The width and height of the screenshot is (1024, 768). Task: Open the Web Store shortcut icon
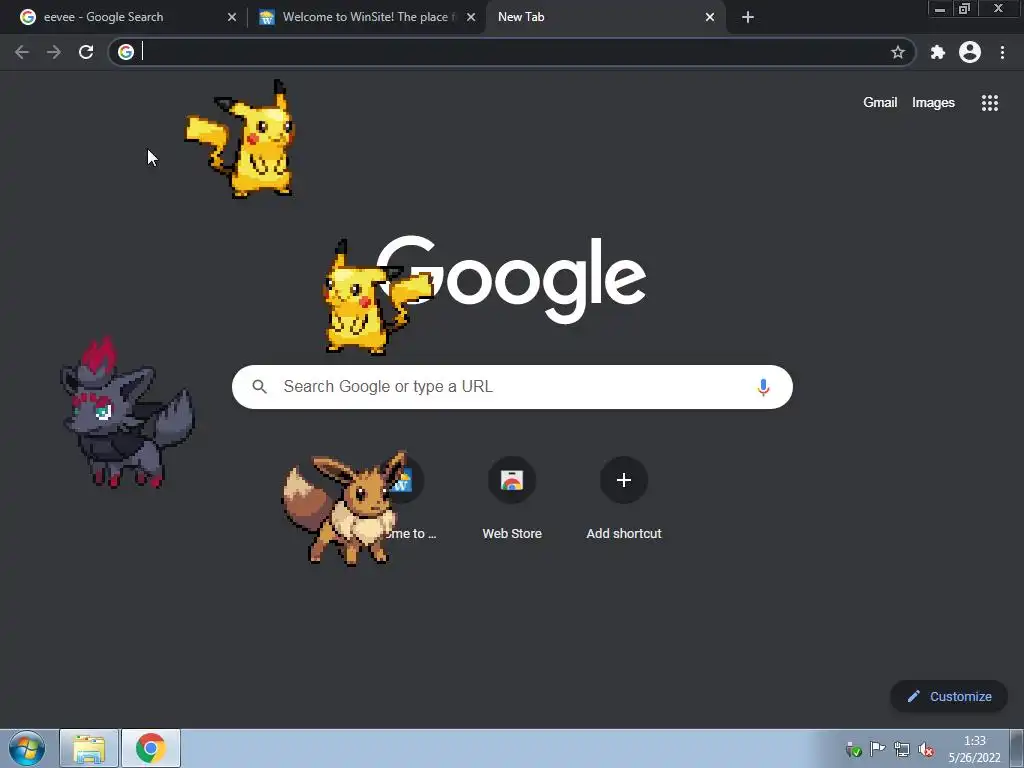(x=512, y=480)
